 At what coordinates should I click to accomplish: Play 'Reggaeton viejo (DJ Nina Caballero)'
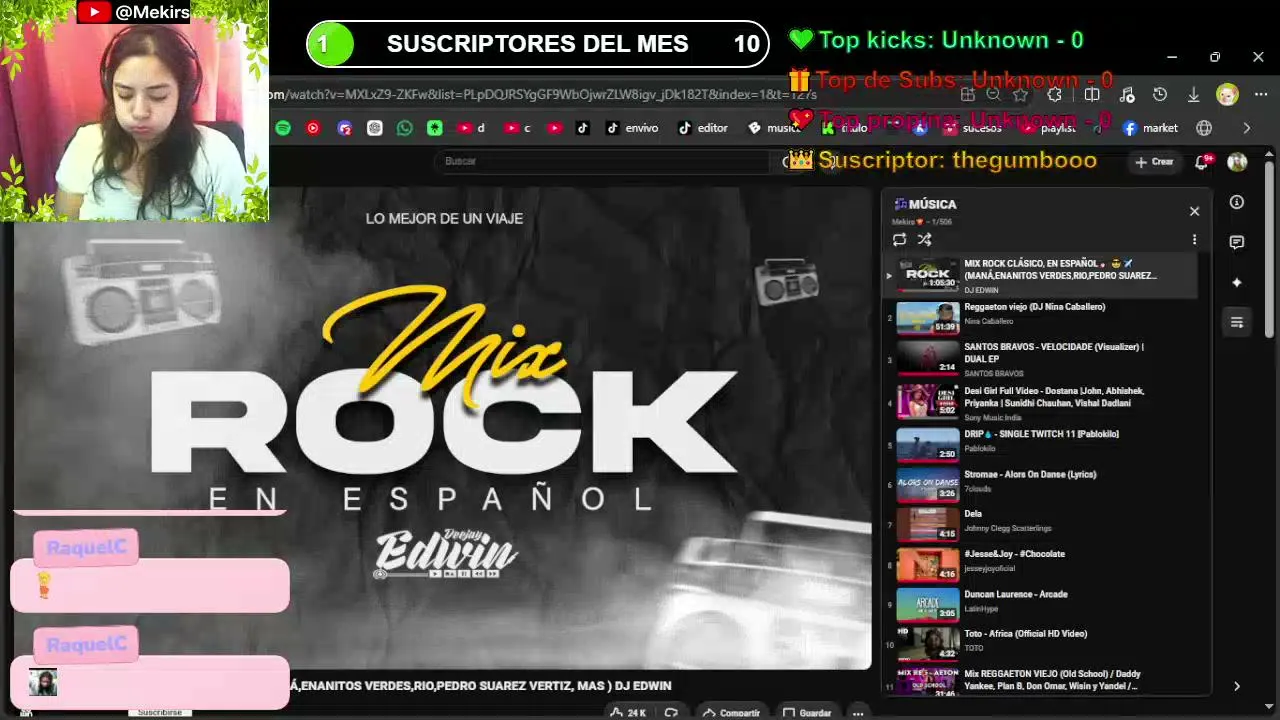[x=1039, y=318]
